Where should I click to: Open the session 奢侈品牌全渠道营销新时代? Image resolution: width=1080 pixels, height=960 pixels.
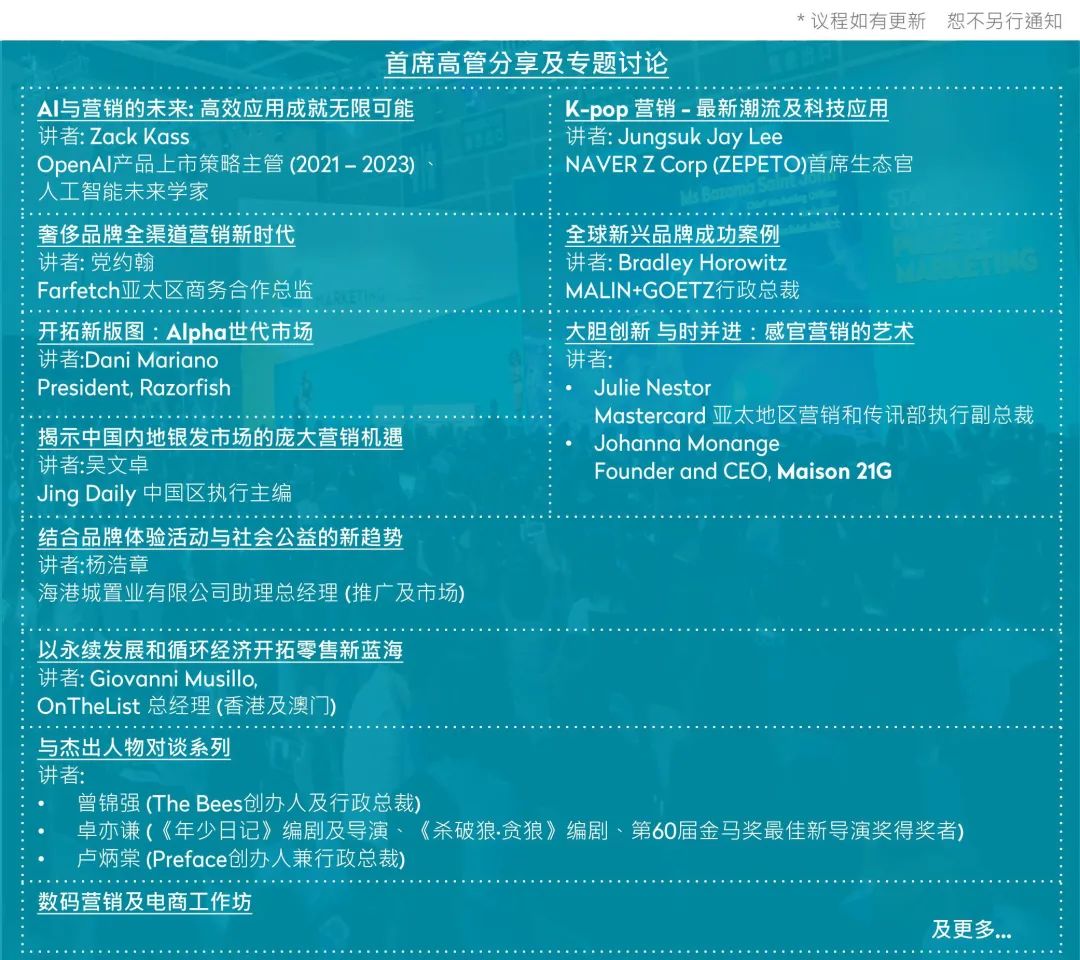point(167,234)
